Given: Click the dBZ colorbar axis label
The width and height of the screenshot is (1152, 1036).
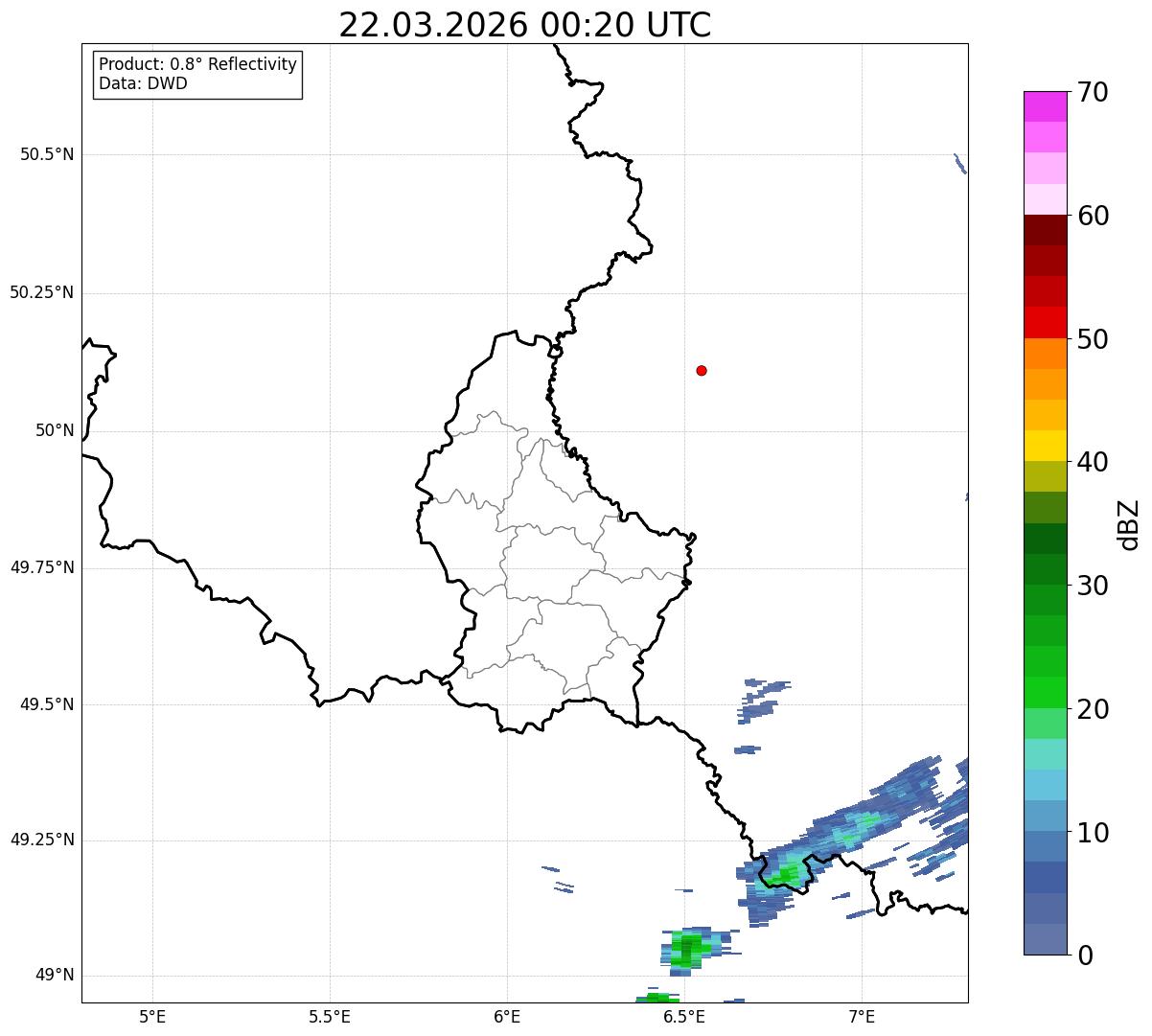Looking at the screenshot, I should (1129, 523).
